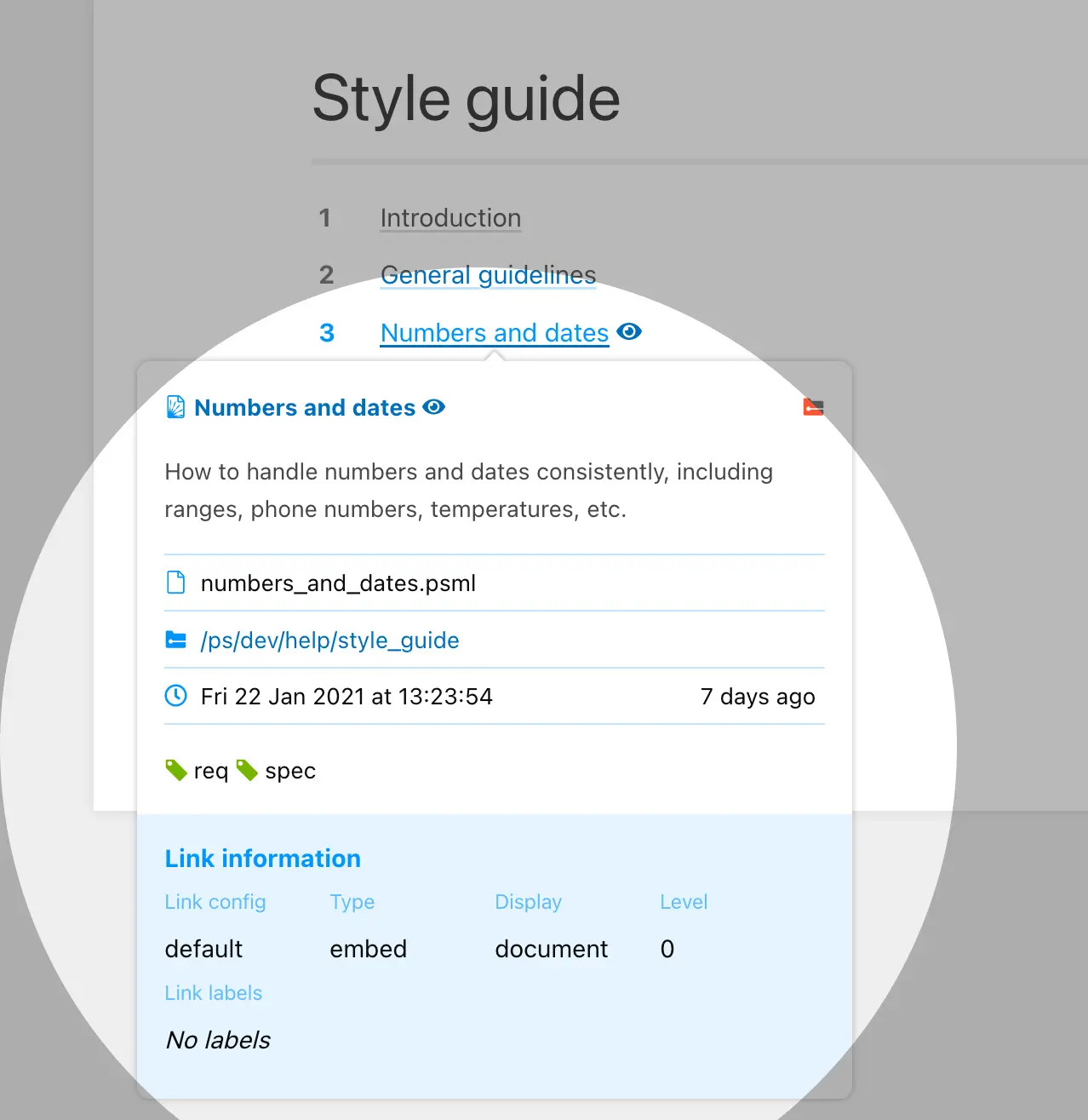Click the green tag icon beside spec
Viewport: 1088px width, 1120px height.
(247, 770)
